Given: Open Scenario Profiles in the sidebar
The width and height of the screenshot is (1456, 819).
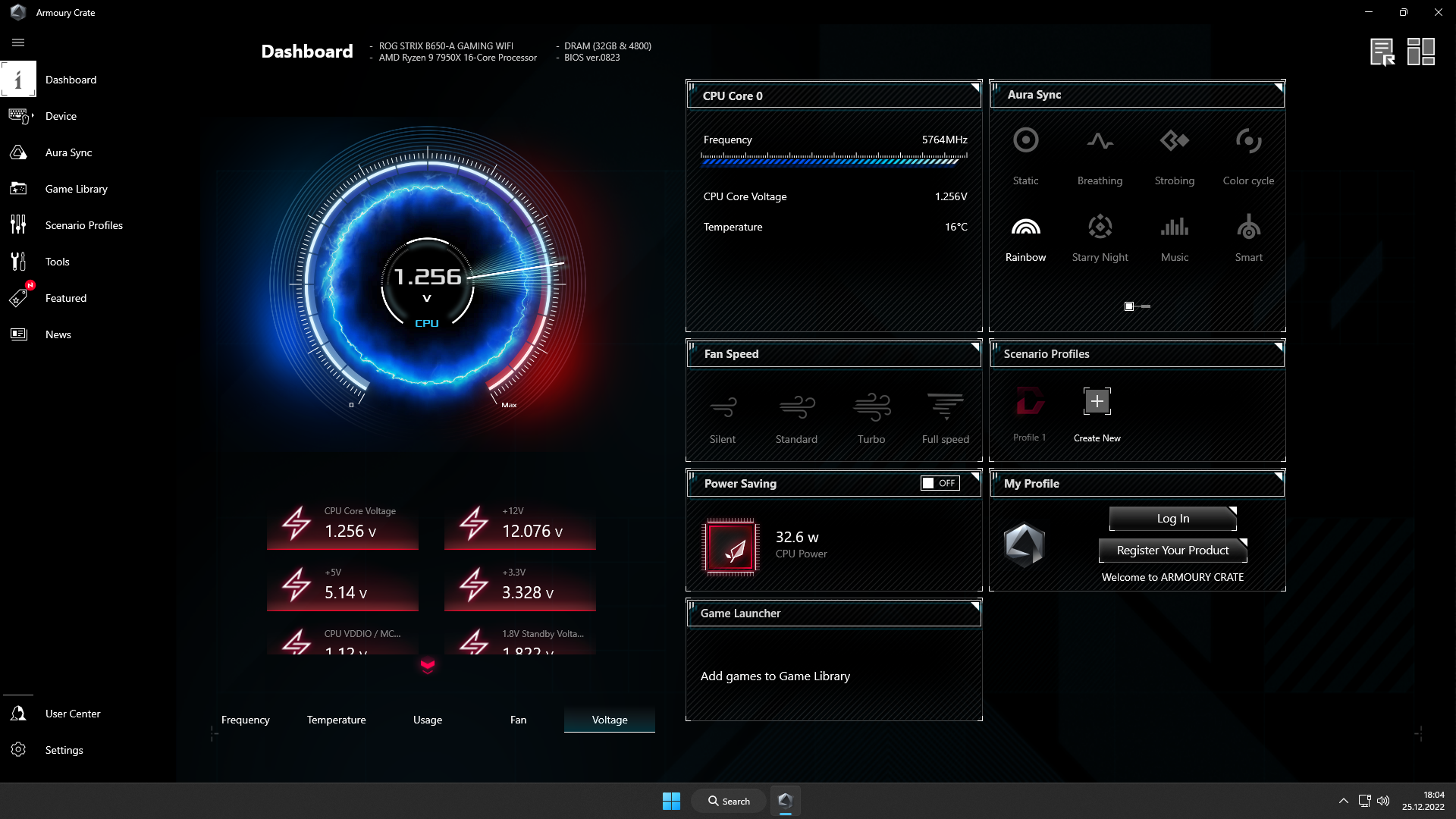Looking at the screenshot, I should [83, 225].
